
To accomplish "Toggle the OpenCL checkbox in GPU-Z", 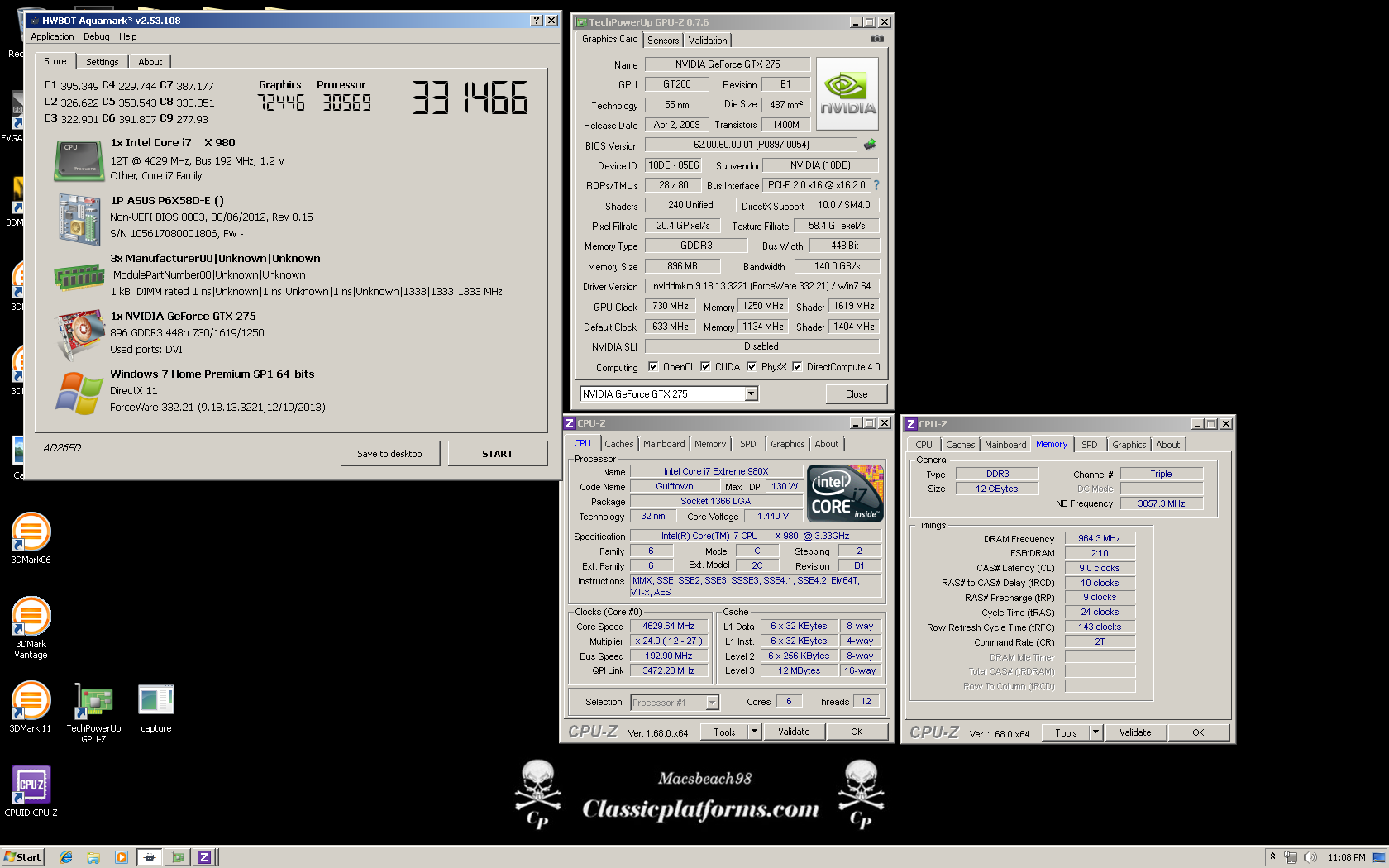I will pos(653,366).
